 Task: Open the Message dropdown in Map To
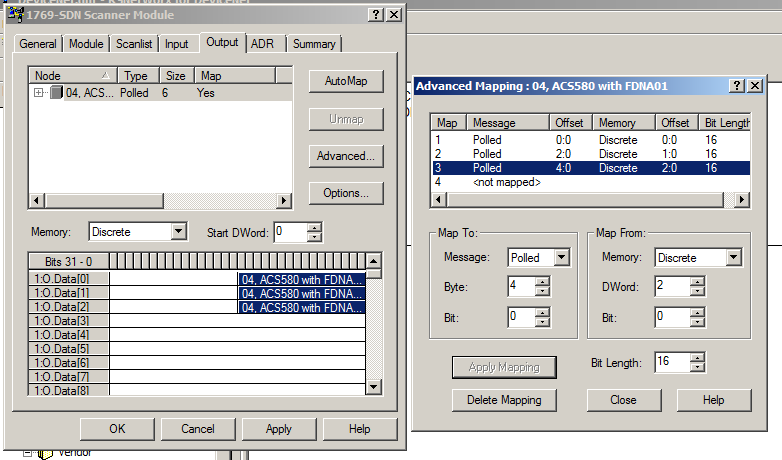click(x=561, y=258)
